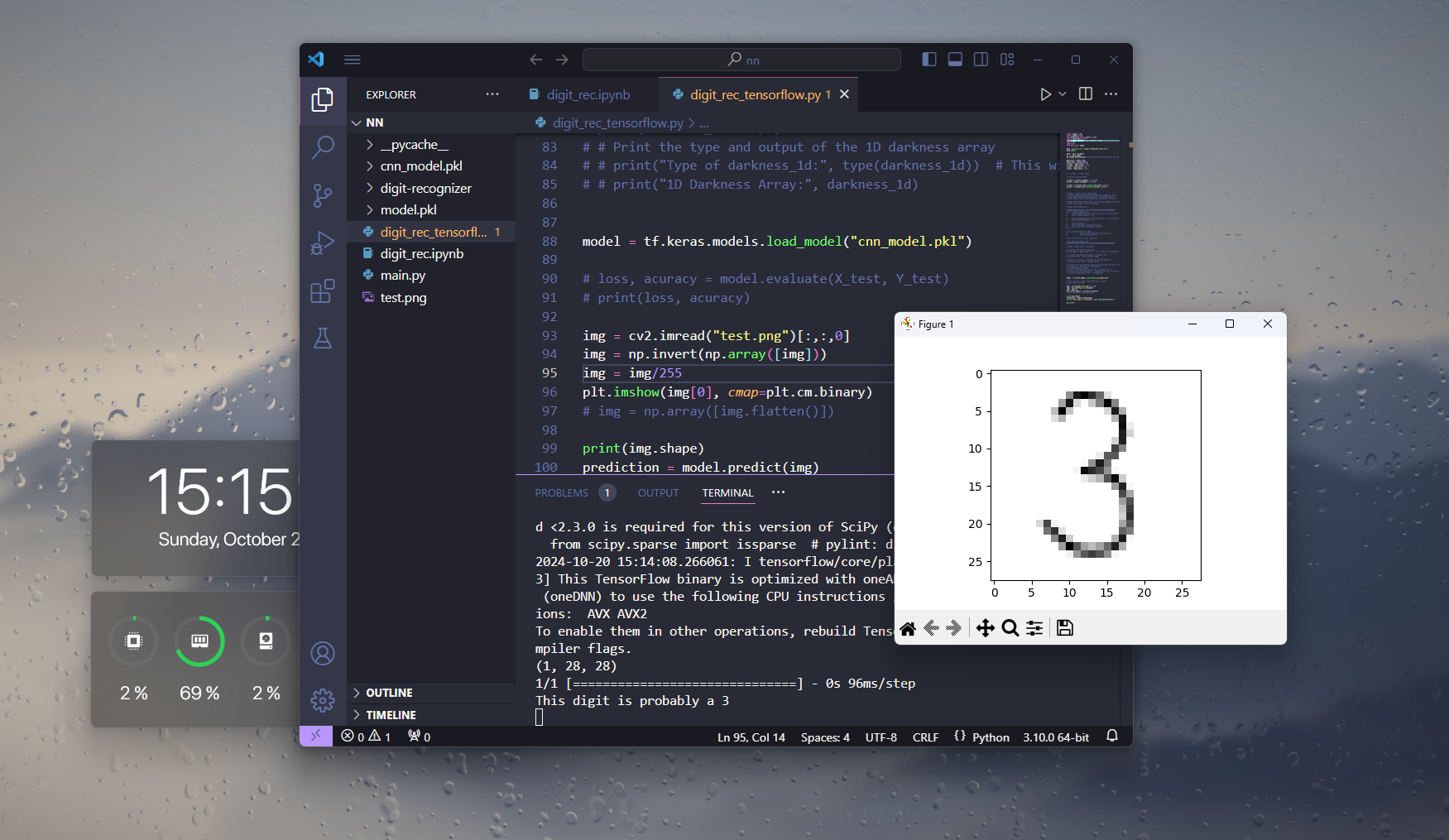This screenshot has width=1449, height=840.
Task: Reset figure view with Home icon
Action: click(x=908, y=628)
